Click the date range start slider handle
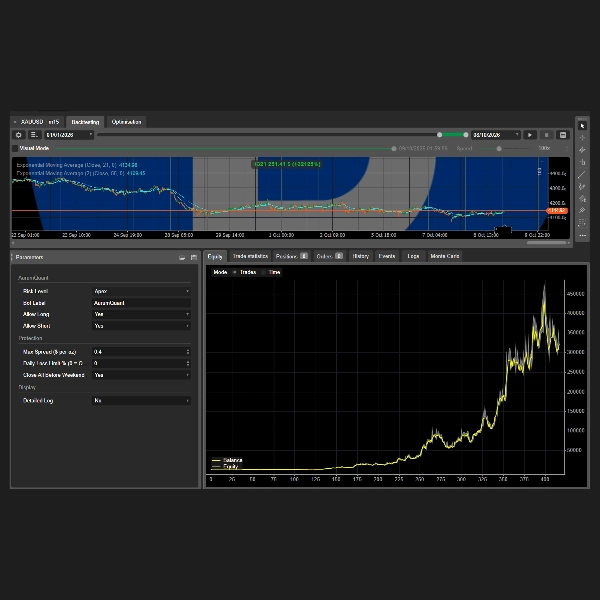Screen dimensions: 600x600 [x=440, y=135]
